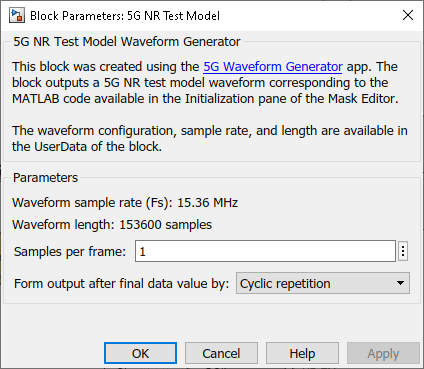Close the Block Parameters dialog
The height and width of the screenshot is (369, 424).
coord(408,15)
